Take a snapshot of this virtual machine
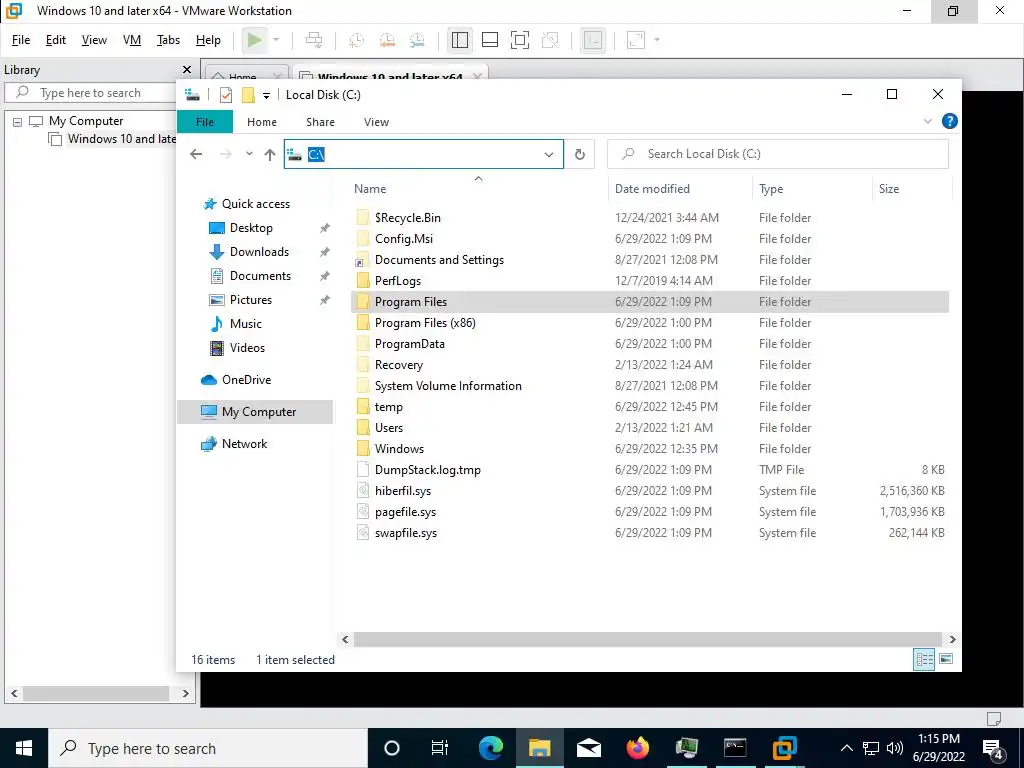This screenshot has width=1024, height=768. [357, 40]
